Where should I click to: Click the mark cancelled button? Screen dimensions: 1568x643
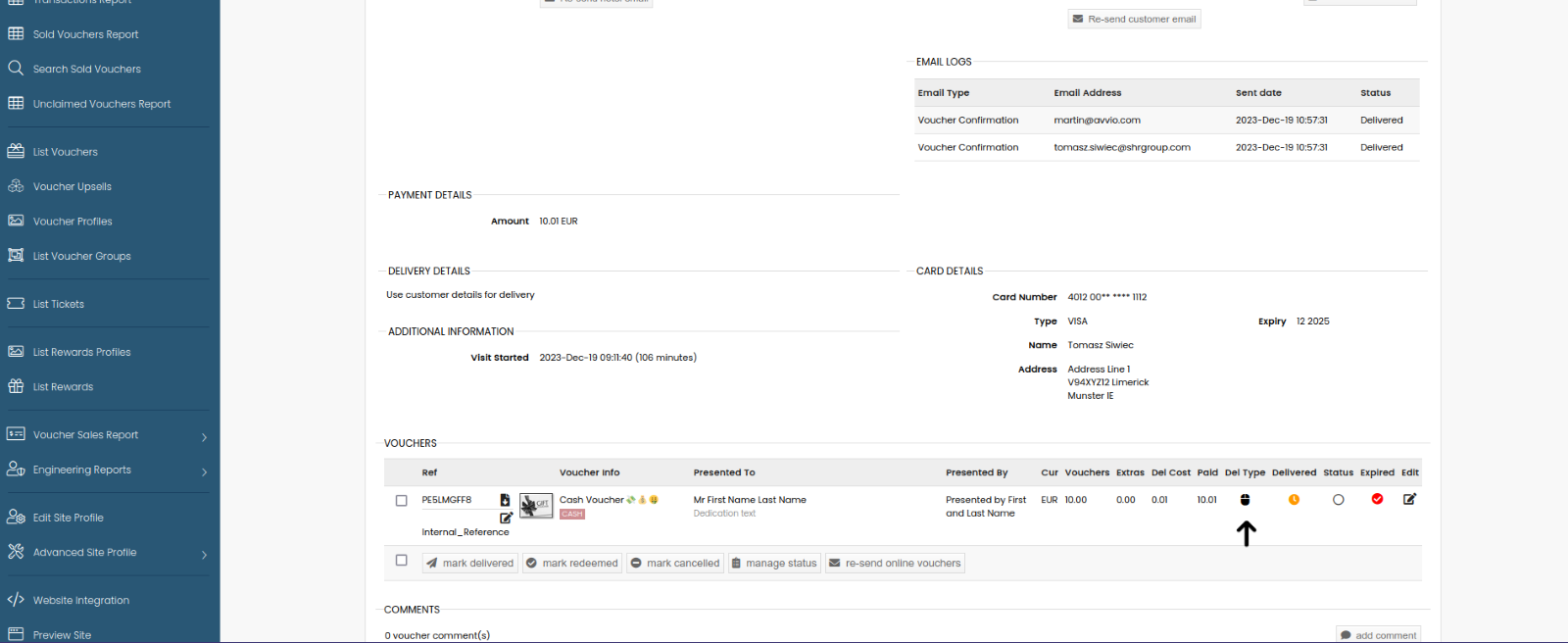pos(675,563)
